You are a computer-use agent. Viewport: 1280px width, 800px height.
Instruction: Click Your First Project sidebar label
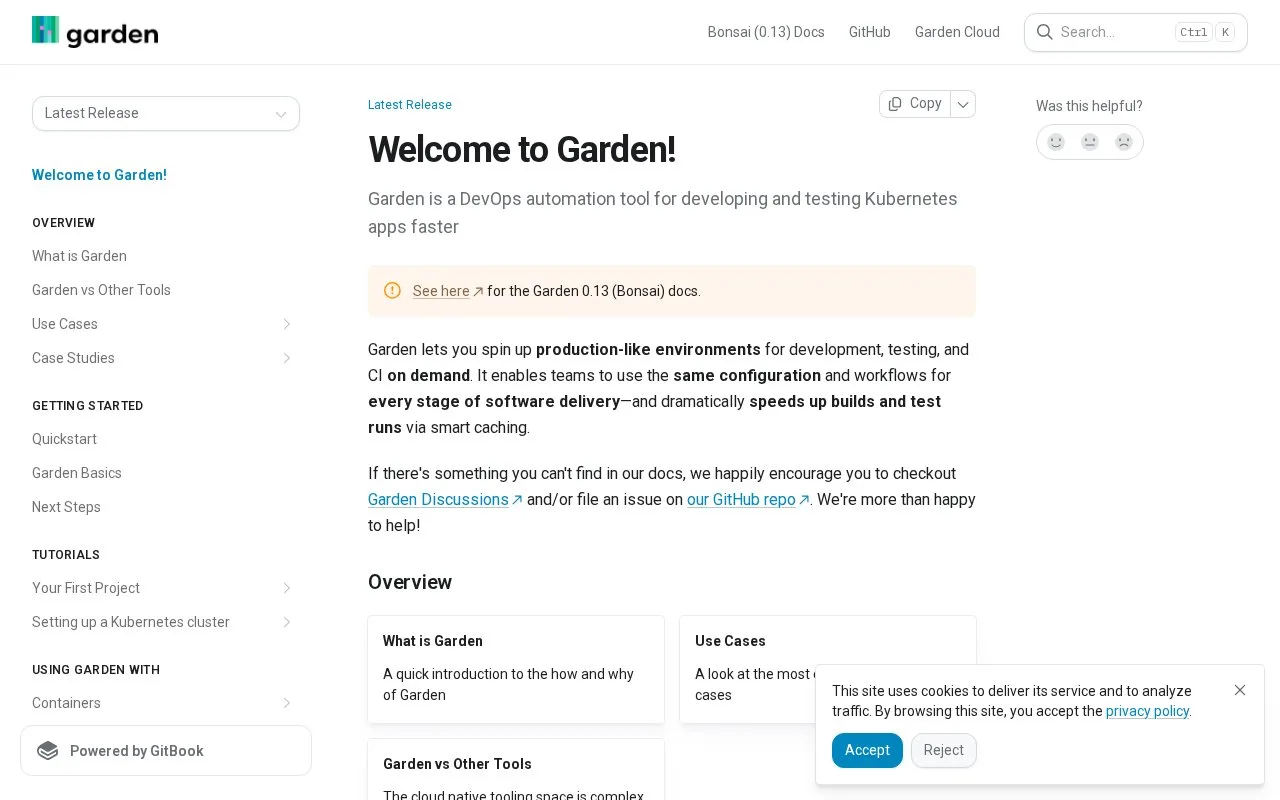click(x=86, y=588)
